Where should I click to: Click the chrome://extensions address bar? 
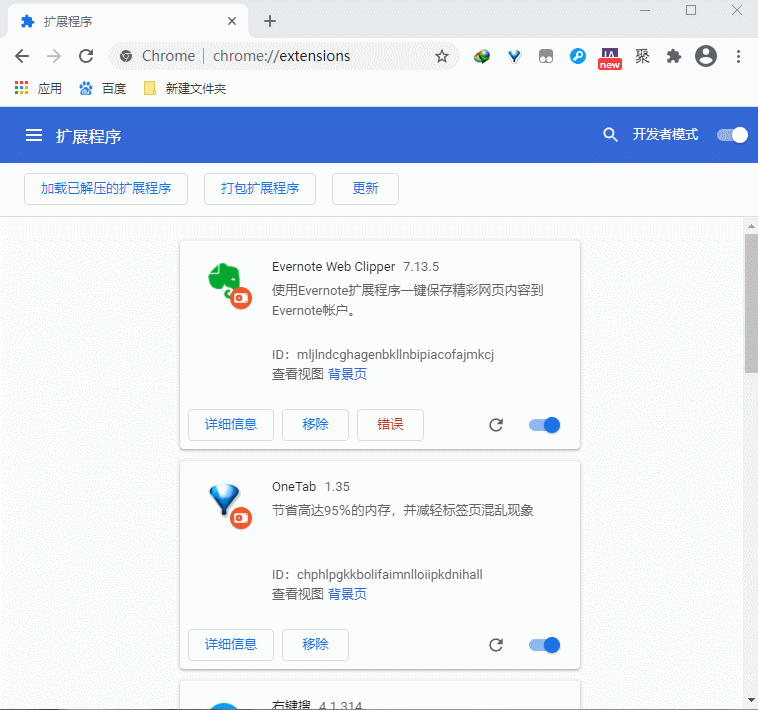pyautogui.click(x=282, y=56)
